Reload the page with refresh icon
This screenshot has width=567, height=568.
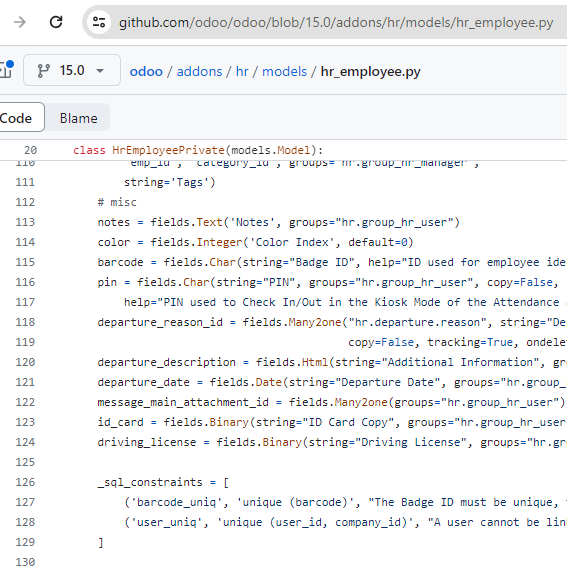[56, 22]
